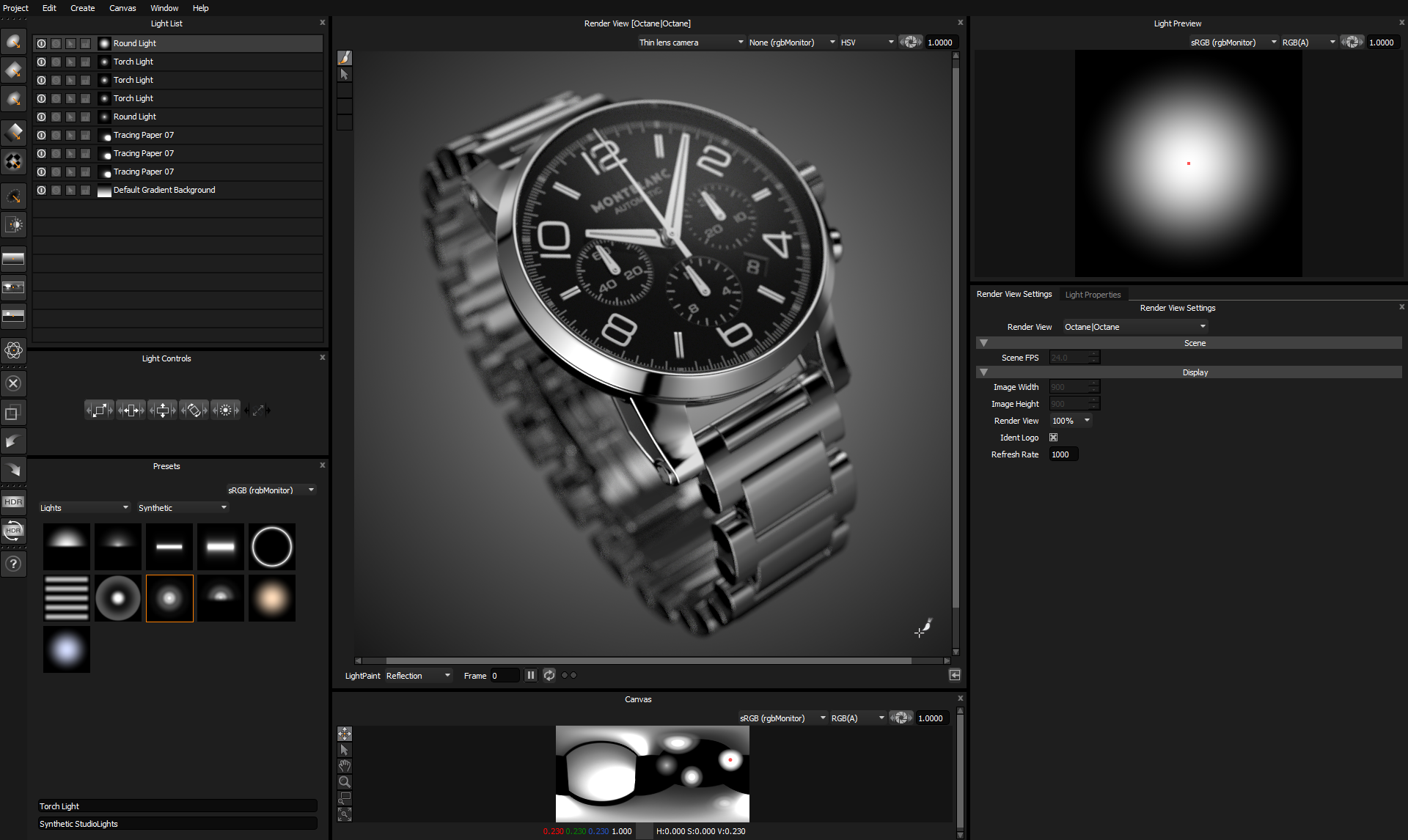1408x840 pixels.
Task: Toggle the Ident Logo checkbox
Action: [x=1054, y=438]
